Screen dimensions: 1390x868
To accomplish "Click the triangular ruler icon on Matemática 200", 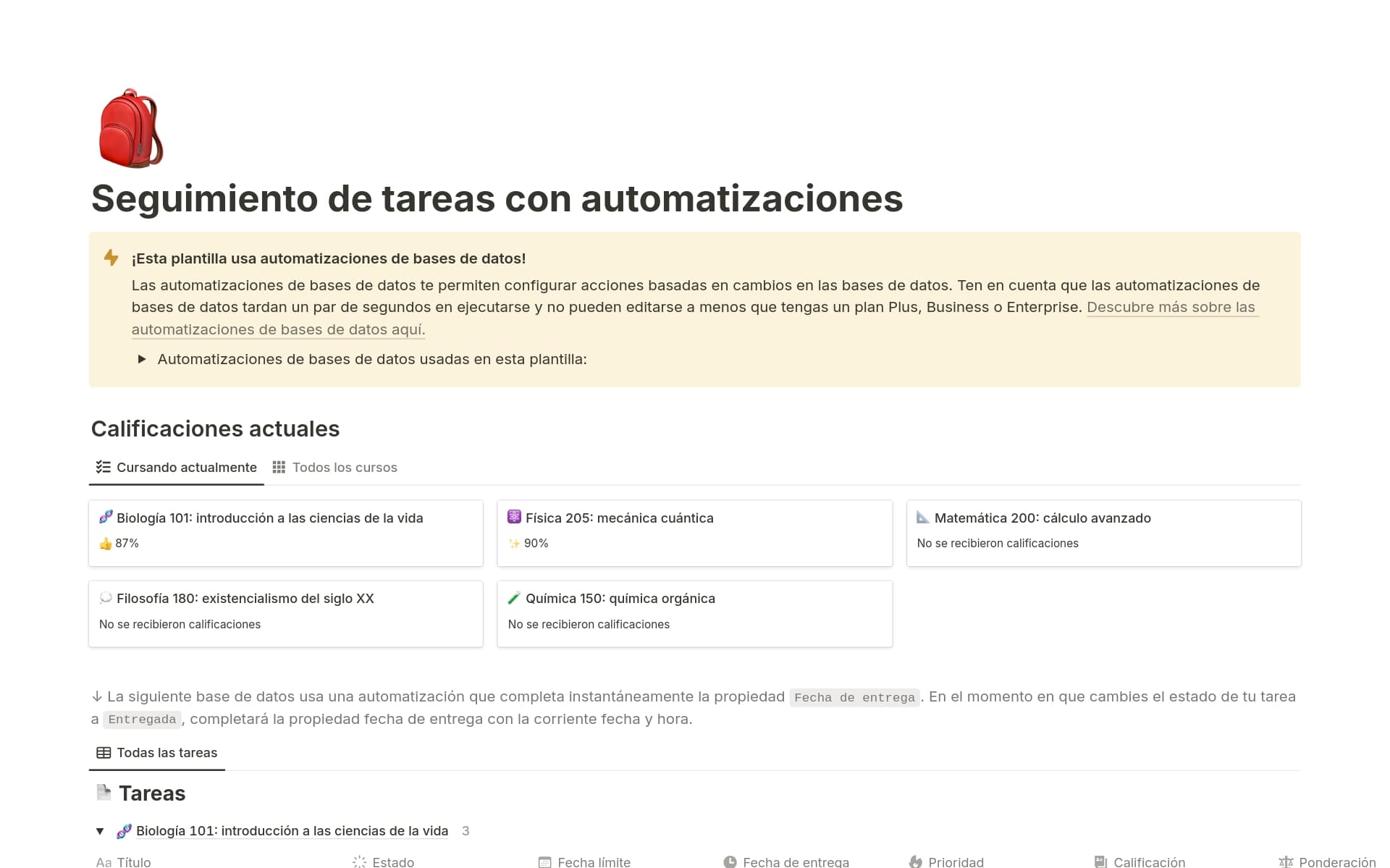I will [x=924, y=517].
